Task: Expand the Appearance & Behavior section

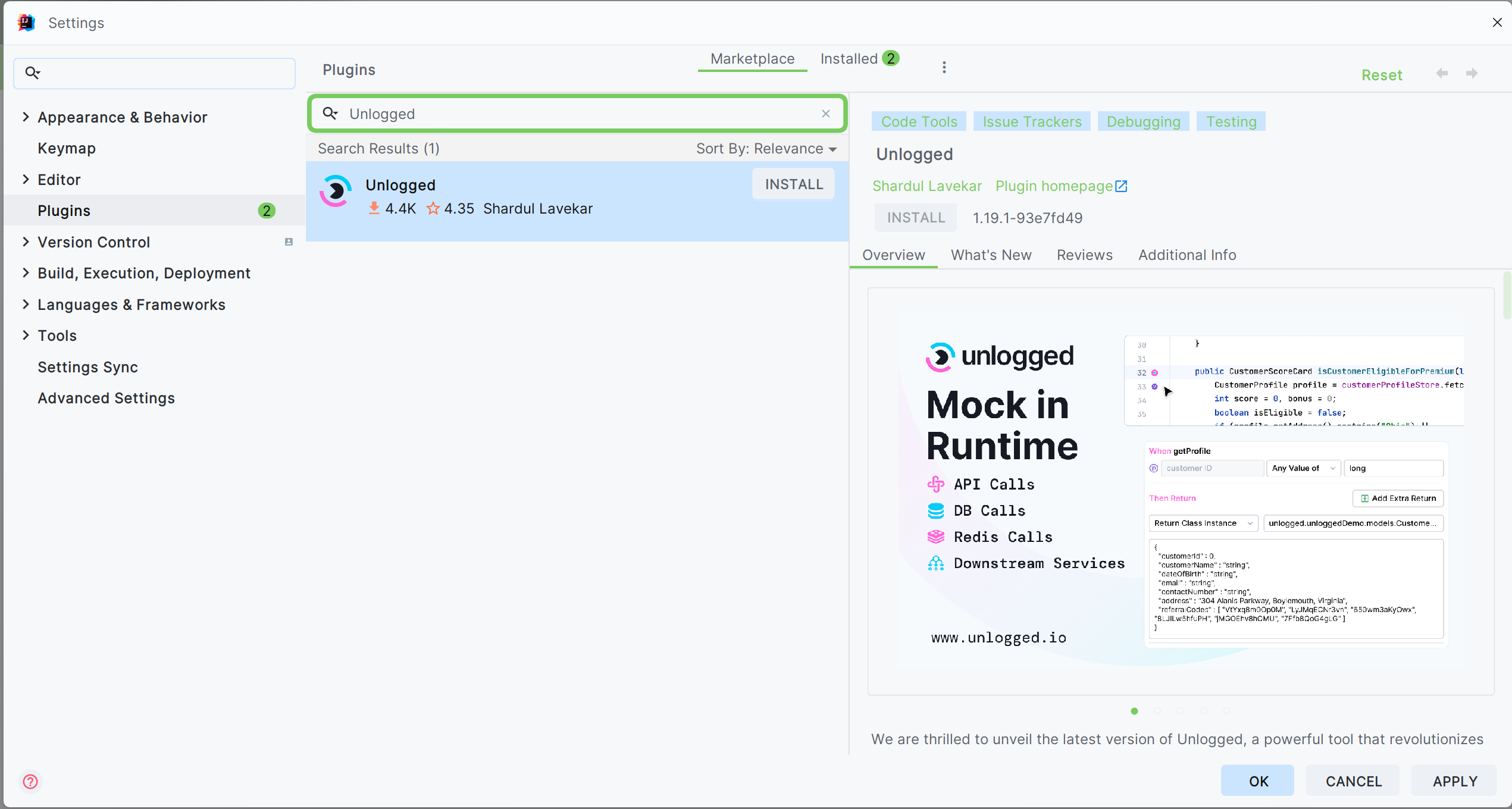Action: pyautogui.click(x=26, y=117)
